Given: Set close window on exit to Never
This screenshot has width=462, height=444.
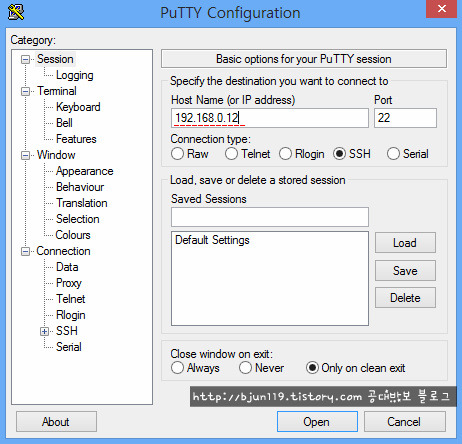Looking at the screenshot, I should coord(245,368).
